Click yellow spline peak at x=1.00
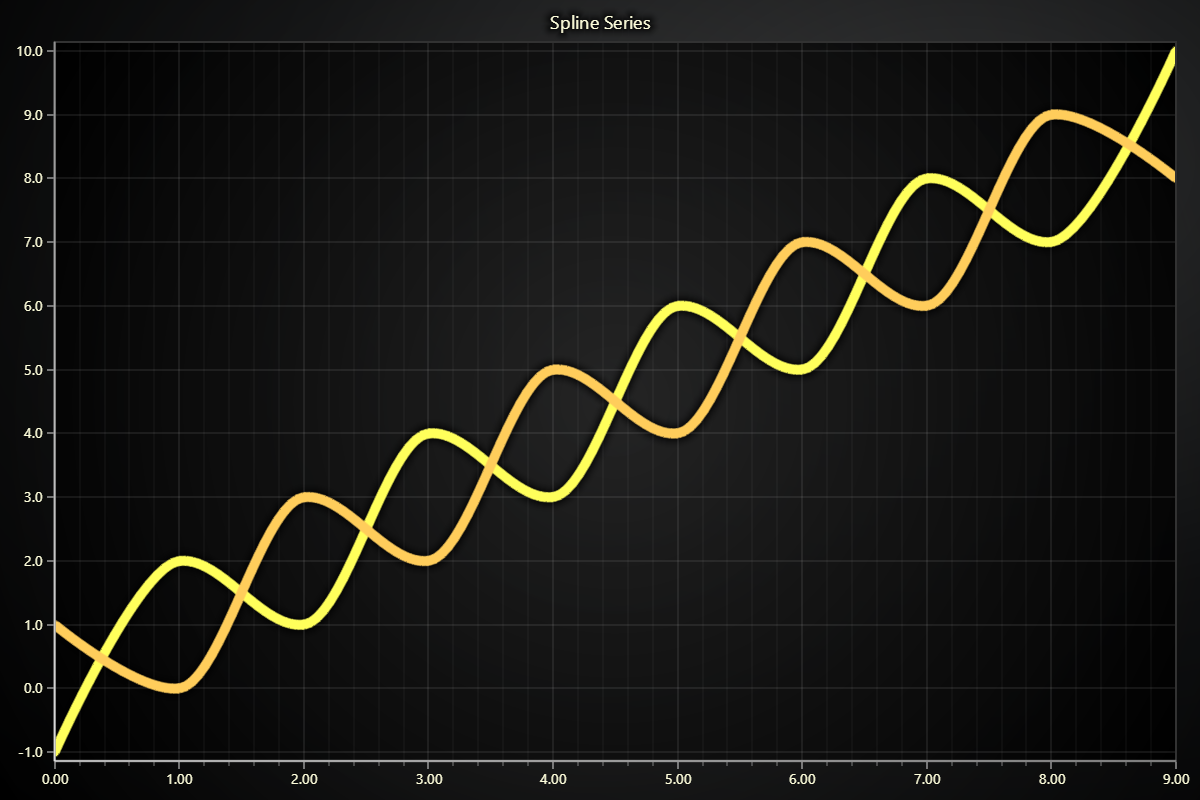Image resolution: width=1200 pixels, height=800 pixels. pos(181,561)
